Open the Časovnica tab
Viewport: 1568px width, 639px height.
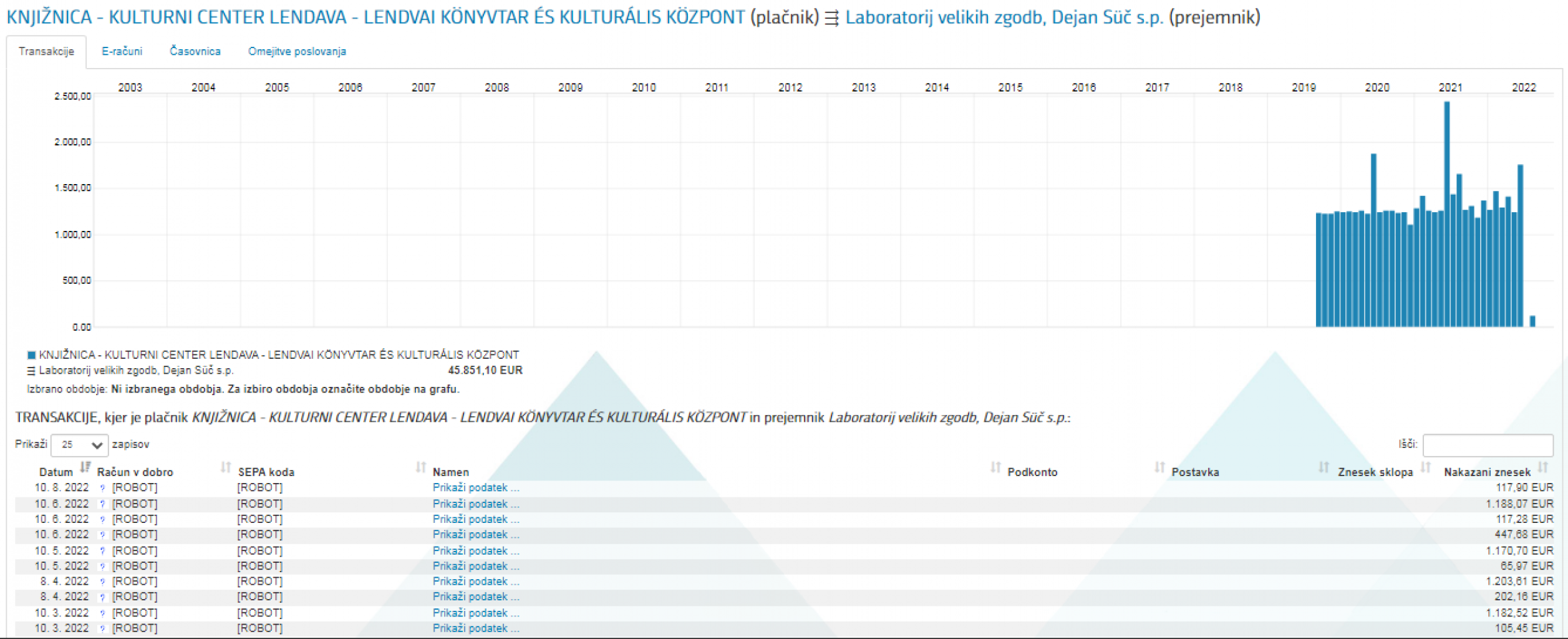tap(195, 51)
